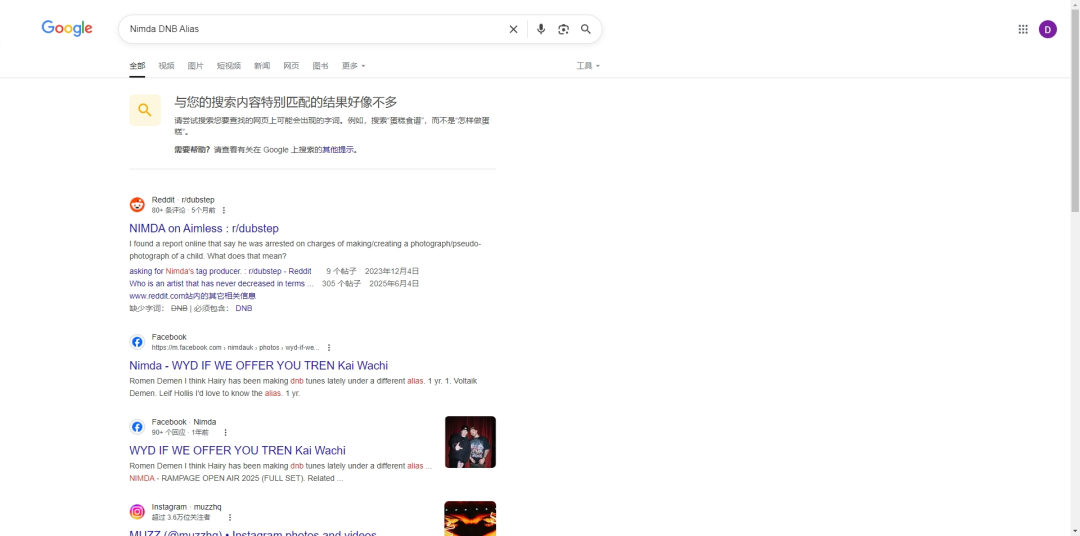The image size is (1080, 536).
Task: Click the DNB must-include link
Action: click(244, 308)
